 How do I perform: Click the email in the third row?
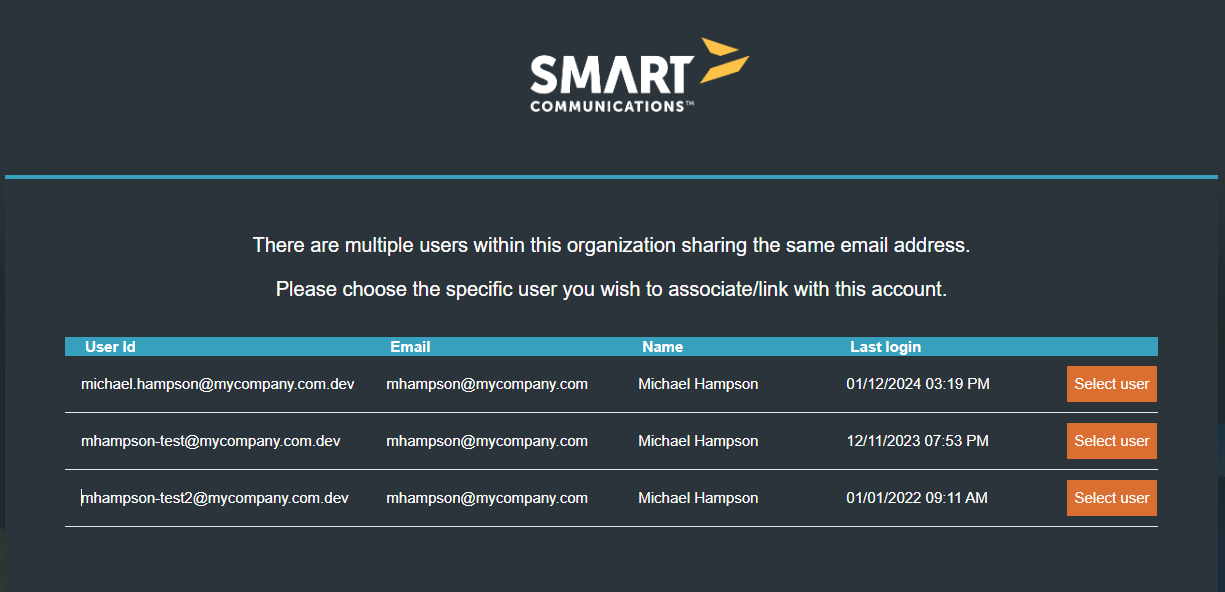pos(486,498)
